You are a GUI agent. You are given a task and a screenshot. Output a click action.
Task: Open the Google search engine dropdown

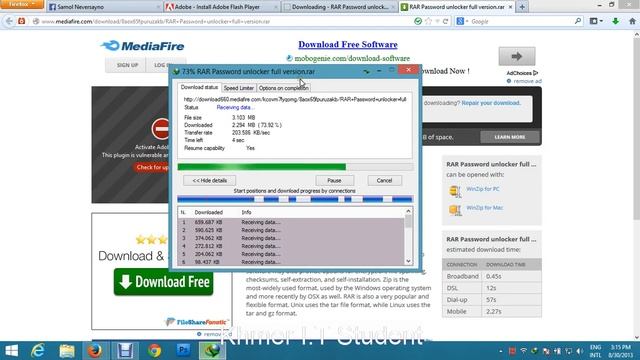(x=462, y=21)
